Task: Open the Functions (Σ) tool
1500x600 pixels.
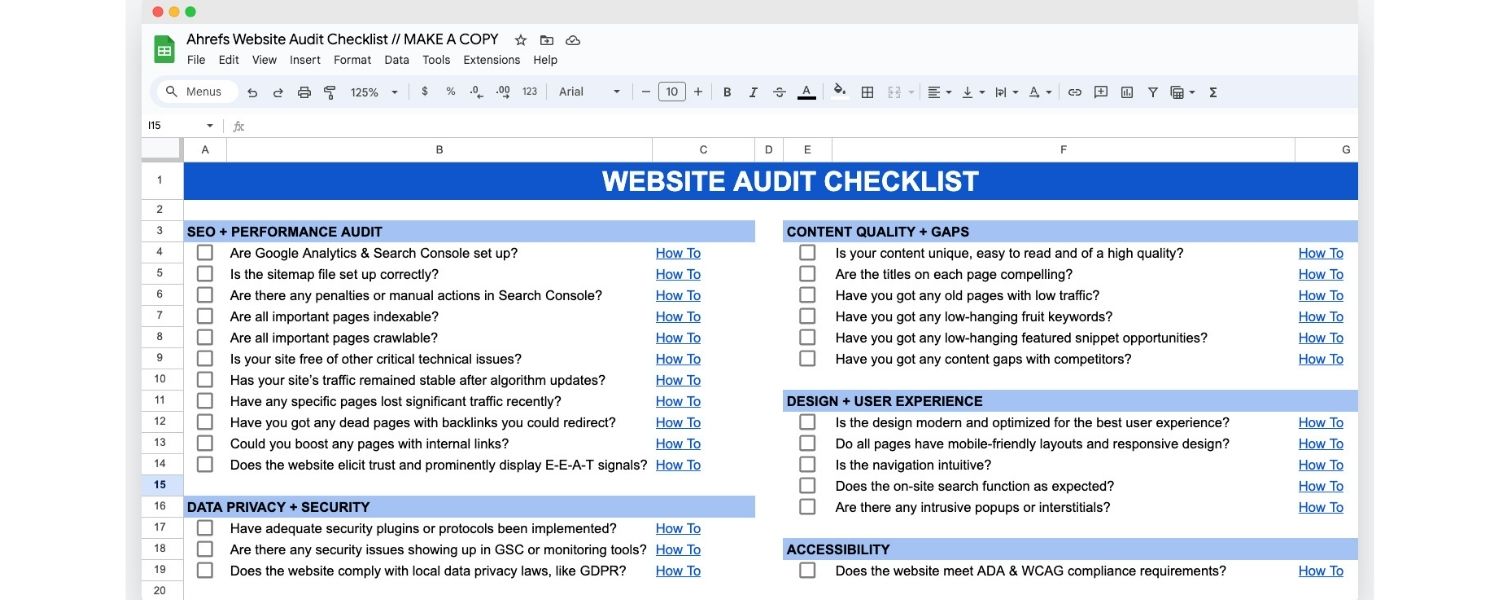Action: 1211,91
